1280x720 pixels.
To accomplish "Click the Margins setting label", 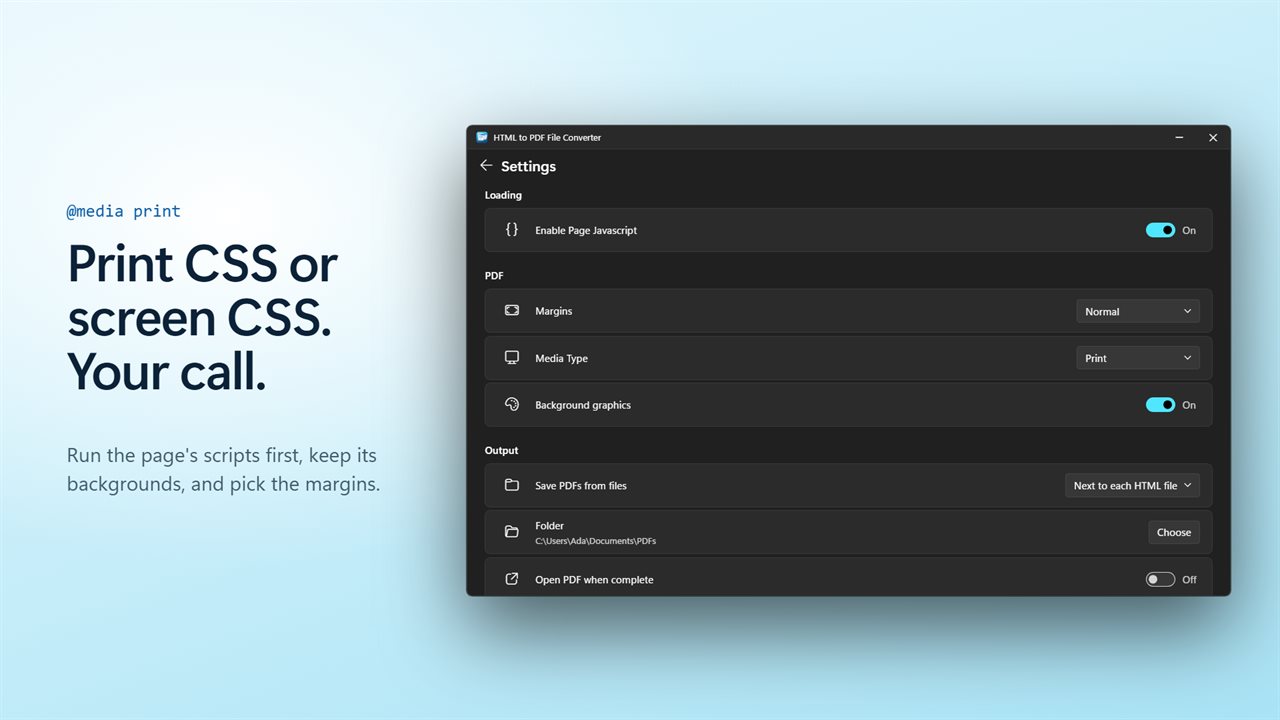I will 554,311.
